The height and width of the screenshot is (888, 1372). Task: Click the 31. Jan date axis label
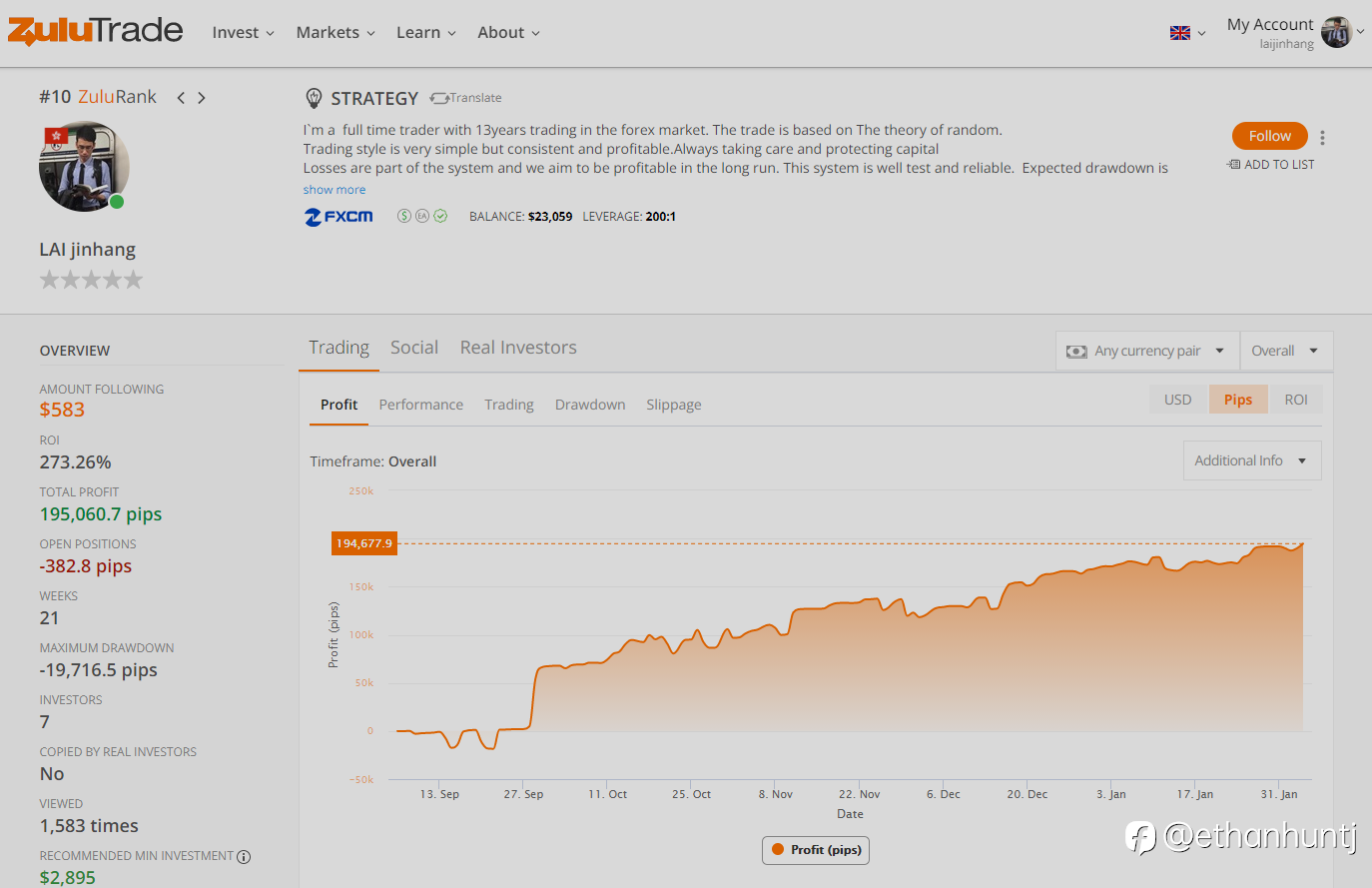(x=1279, y=794)
